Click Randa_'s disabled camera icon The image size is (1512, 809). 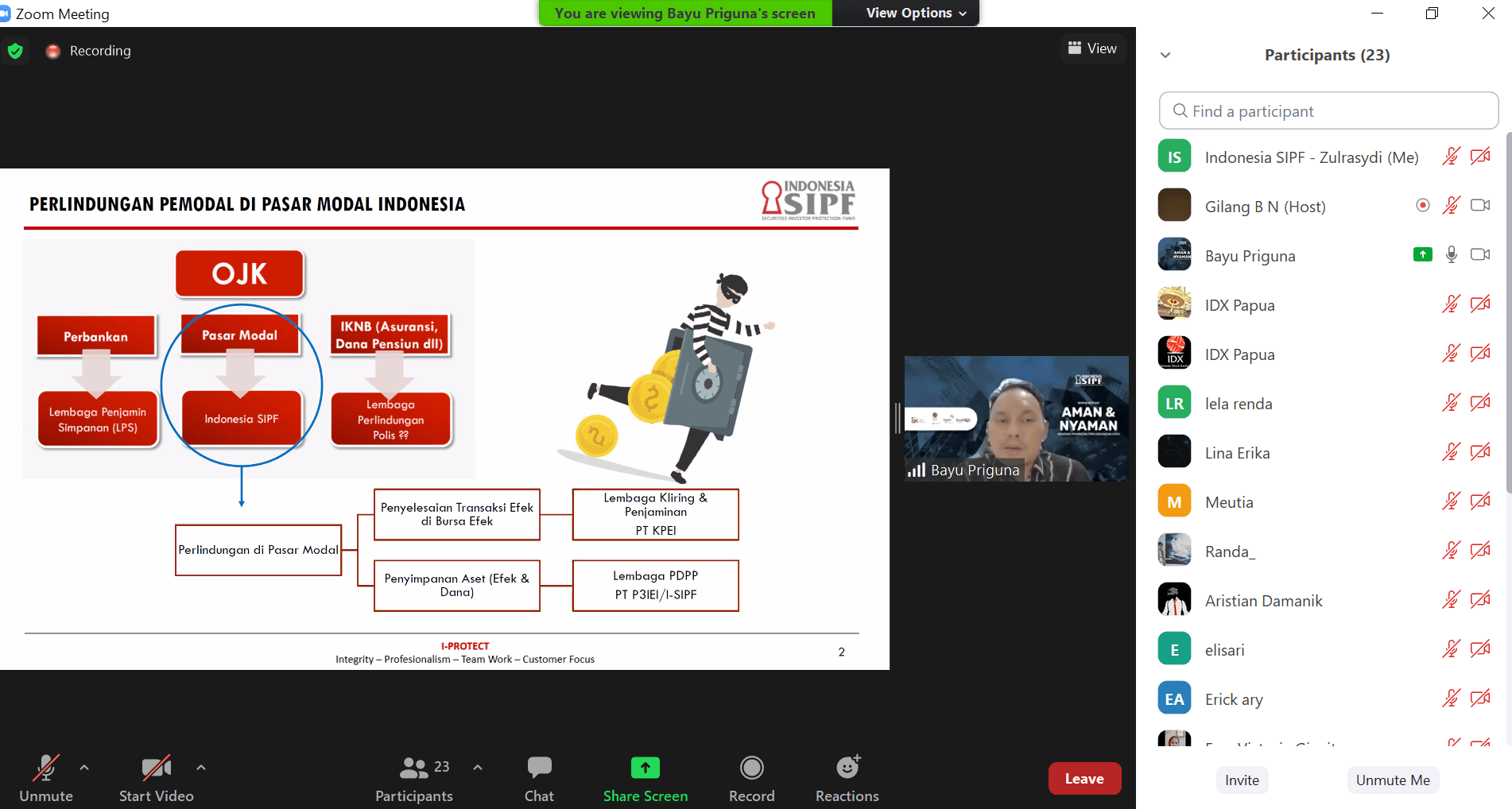(1480, 551)
